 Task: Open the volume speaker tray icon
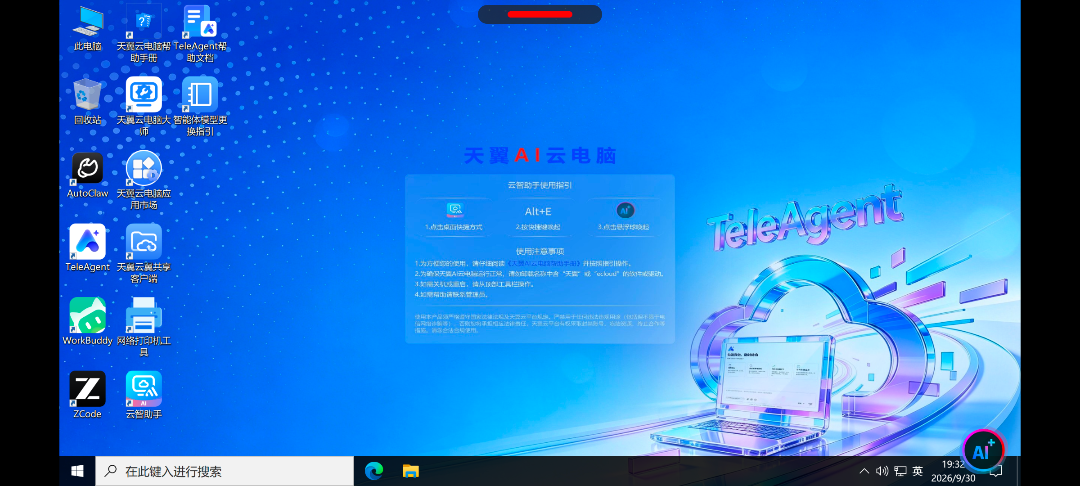[x=882, y=471]
